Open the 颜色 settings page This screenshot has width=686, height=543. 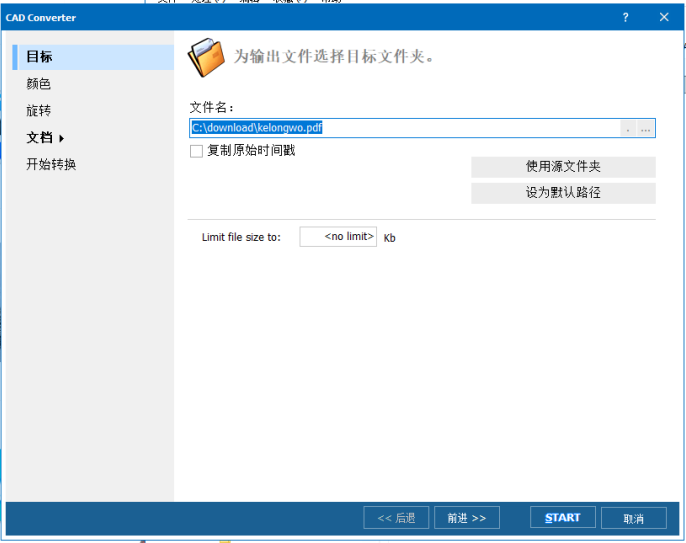(38, 84)
